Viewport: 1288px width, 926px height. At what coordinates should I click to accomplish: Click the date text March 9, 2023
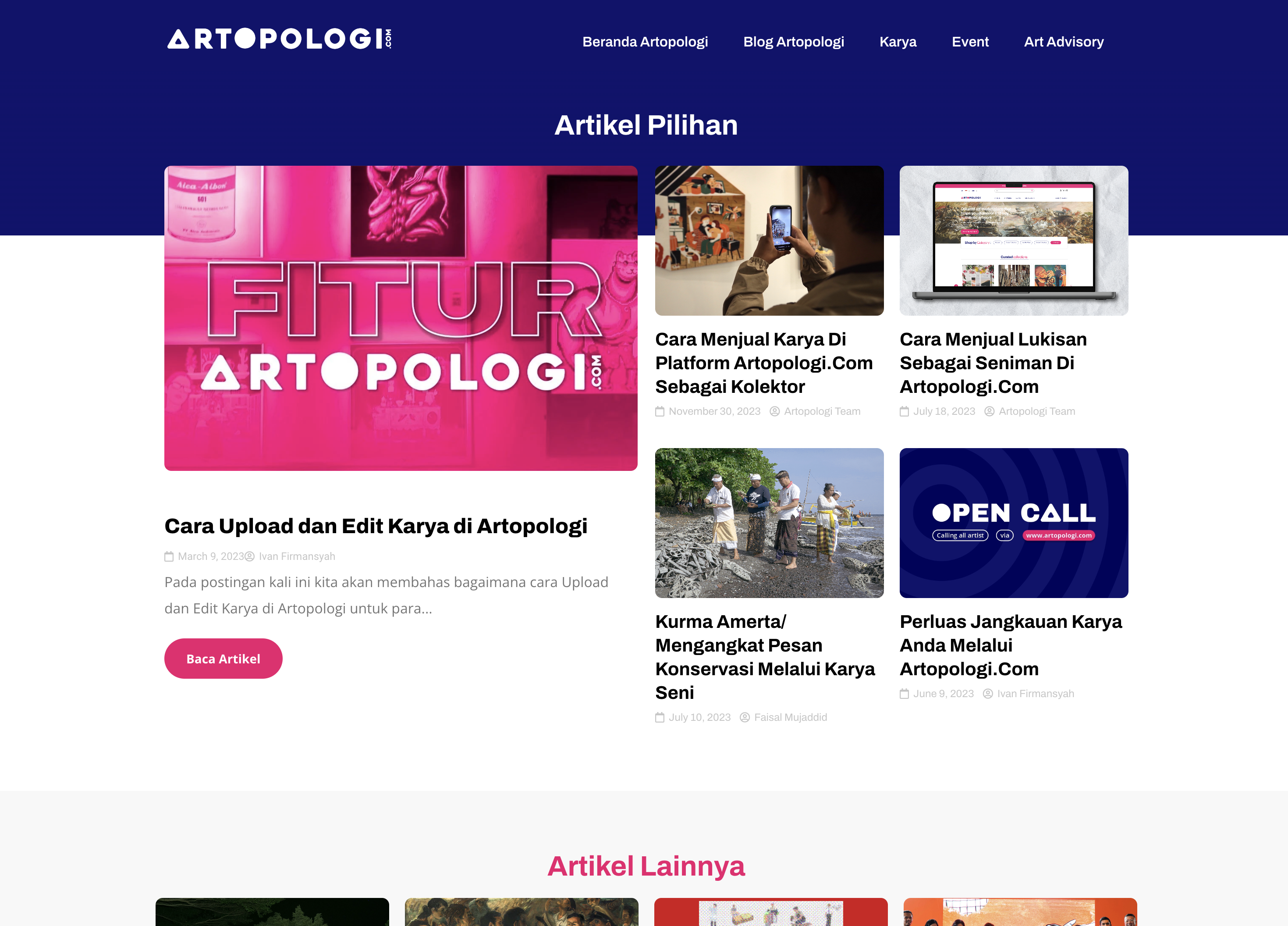point(211,556)
